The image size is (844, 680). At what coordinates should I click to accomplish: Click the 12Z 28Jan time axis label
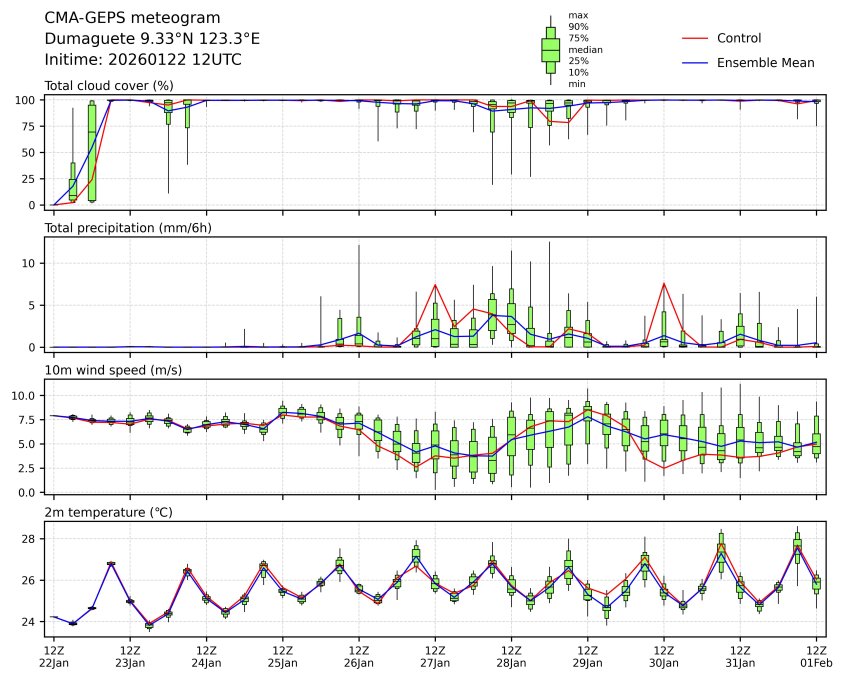tap(511, 656)
